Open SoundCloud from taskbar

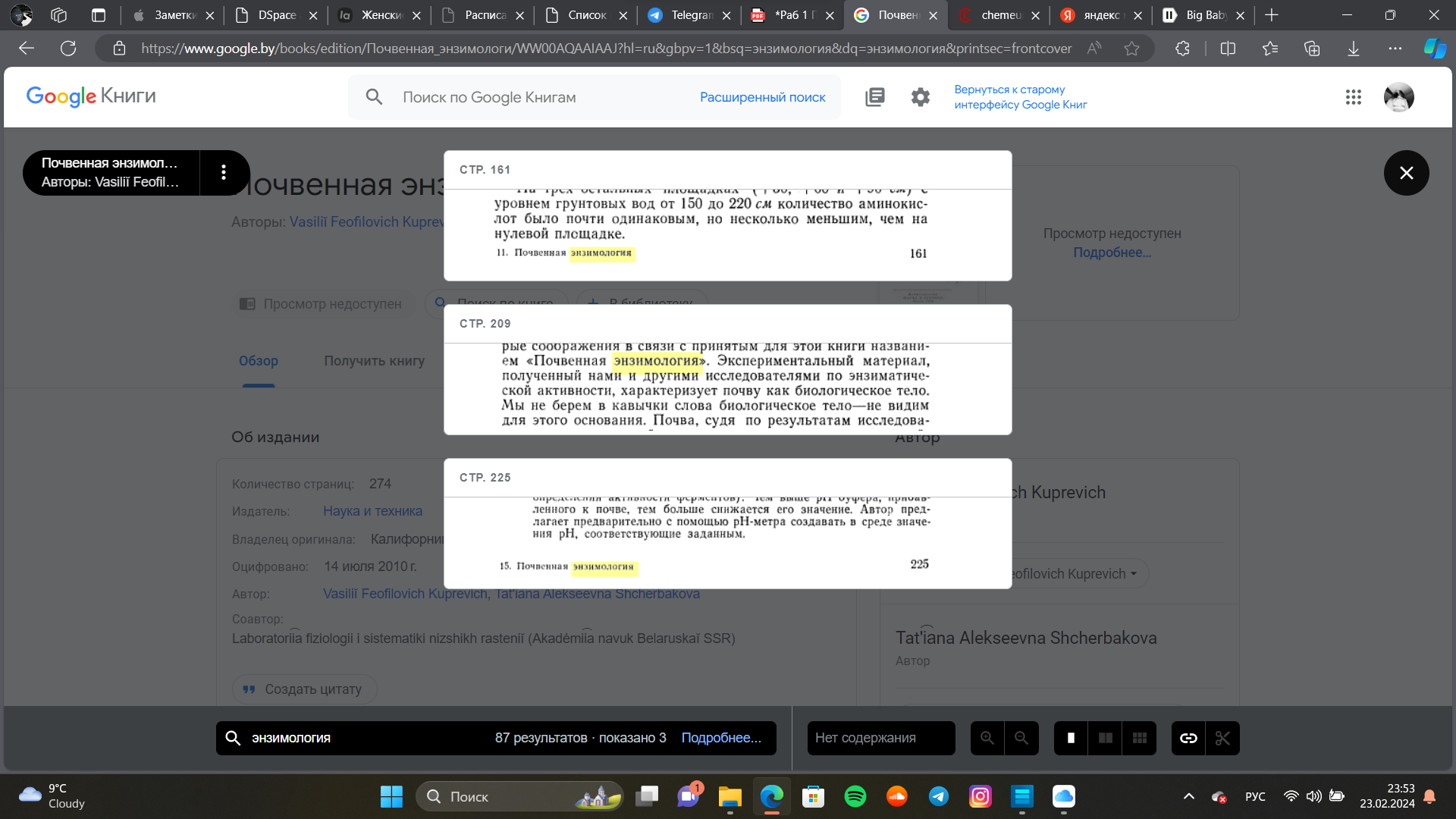(x=897, y=796)
